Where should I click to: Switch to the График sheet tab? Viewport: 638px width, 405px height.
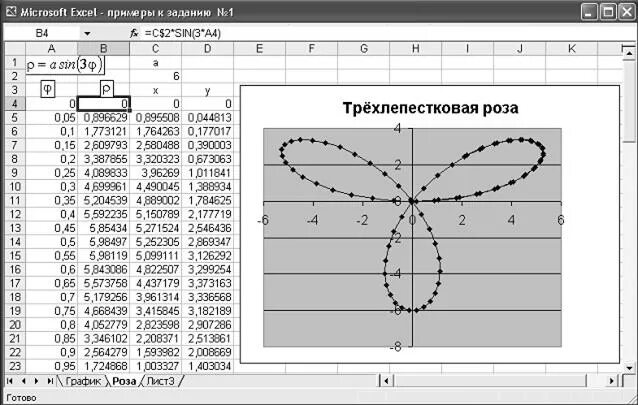point(83,381)
